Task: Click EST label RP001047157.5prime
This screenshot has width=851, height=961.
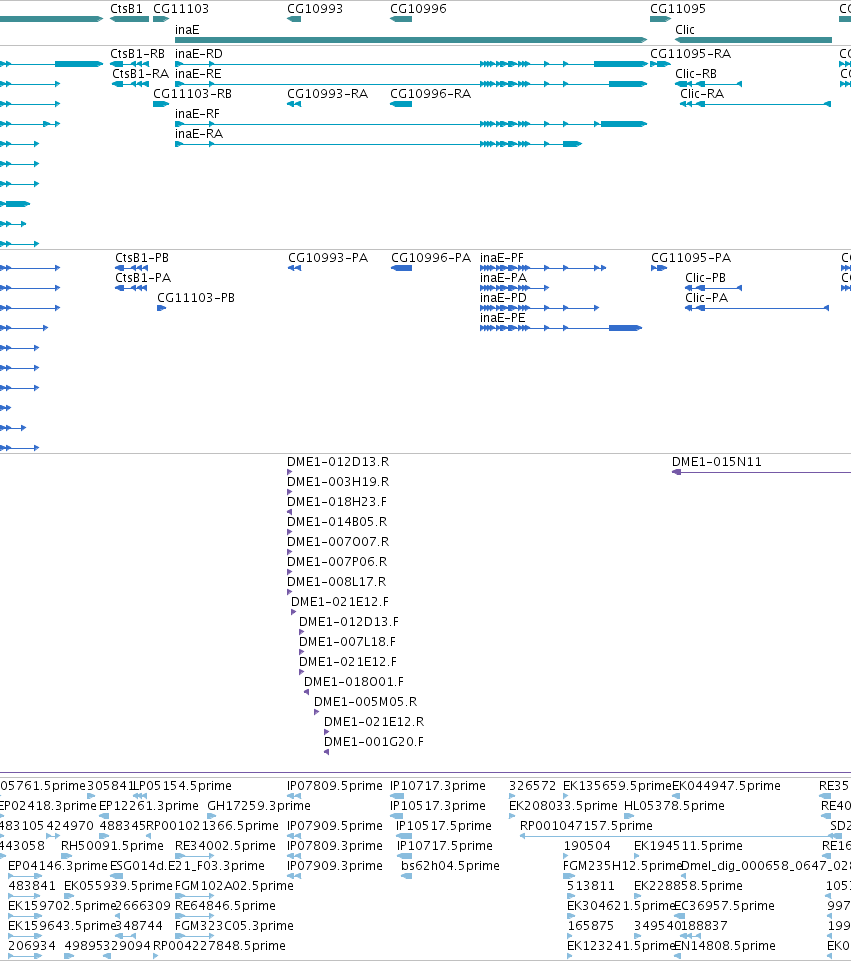Action: 586,826
